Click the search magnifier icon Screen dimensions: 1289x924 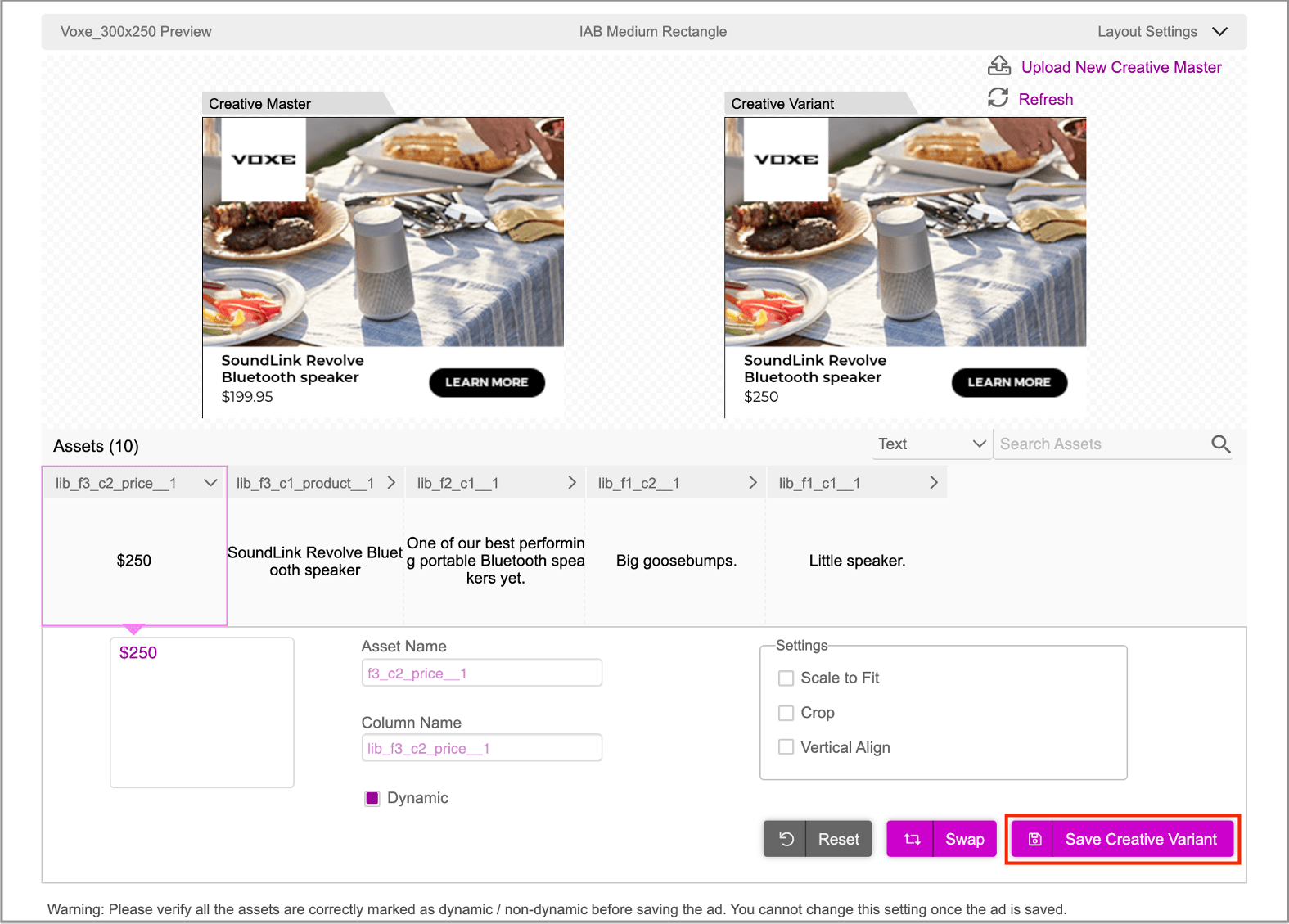(1221, 444)
